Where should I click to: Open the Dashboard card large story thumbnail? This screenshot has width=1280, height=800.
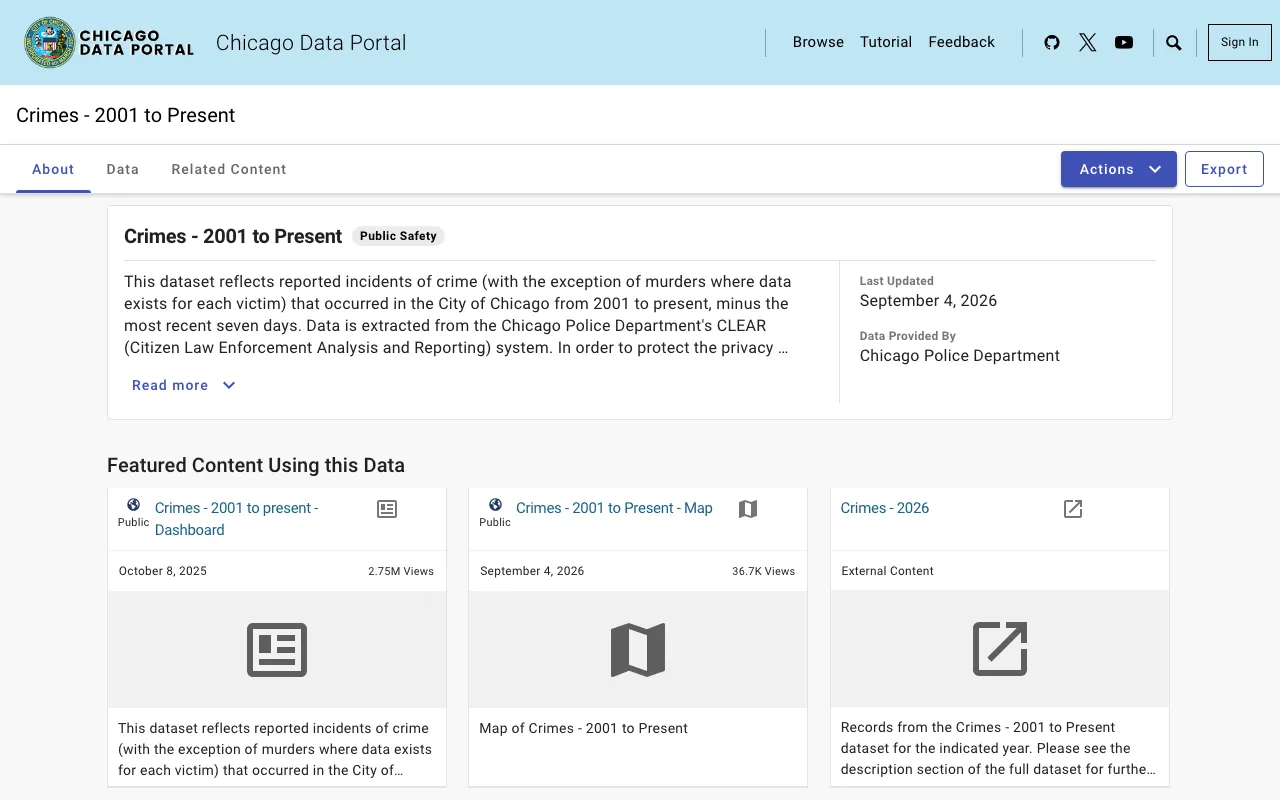(x=277, y=650)
